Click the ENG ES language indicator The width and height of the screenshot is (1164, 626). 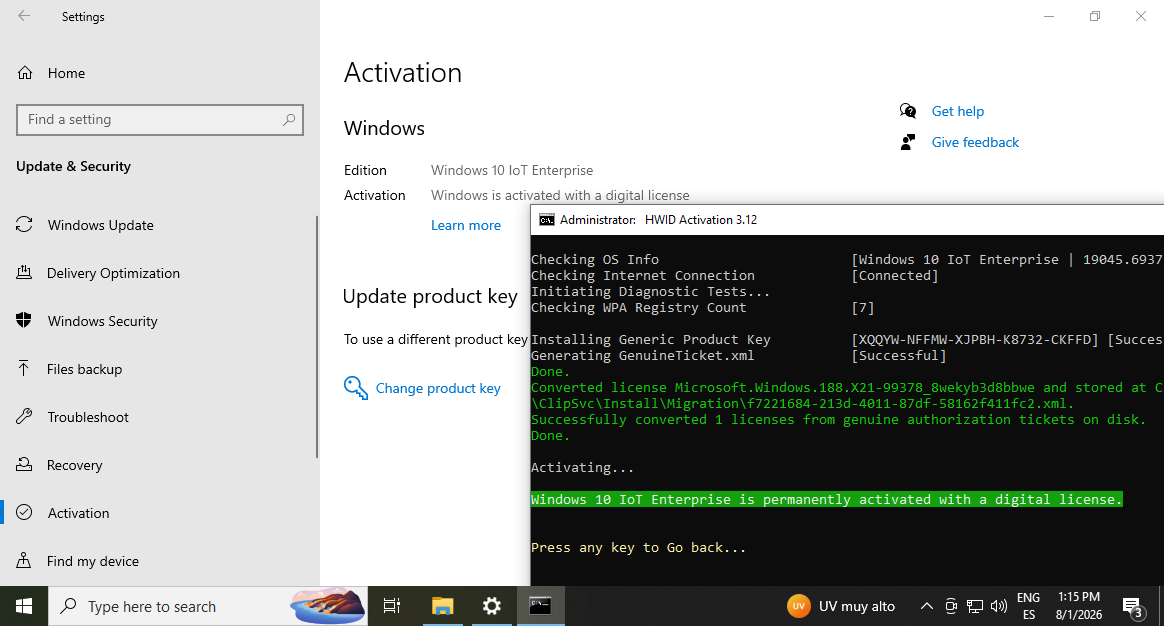click(x=1028, y=606)
